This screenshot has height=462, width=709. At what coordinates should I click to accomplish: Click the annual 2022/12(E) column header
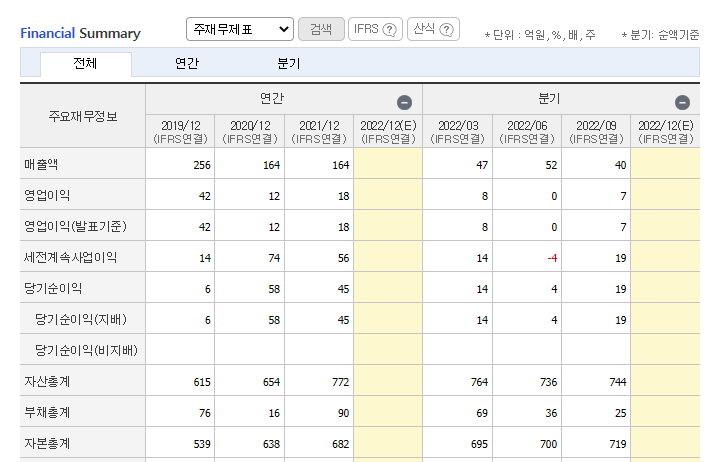click(x=388, y=132)
